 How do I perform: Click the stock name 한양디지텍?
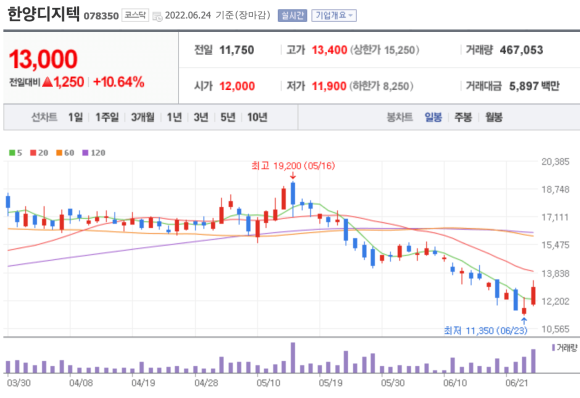[x=43, y=14]
